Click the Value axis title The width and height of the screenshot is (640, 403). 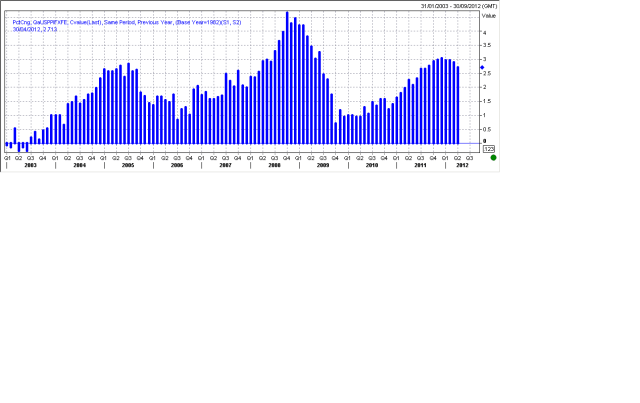coord(488,17)
